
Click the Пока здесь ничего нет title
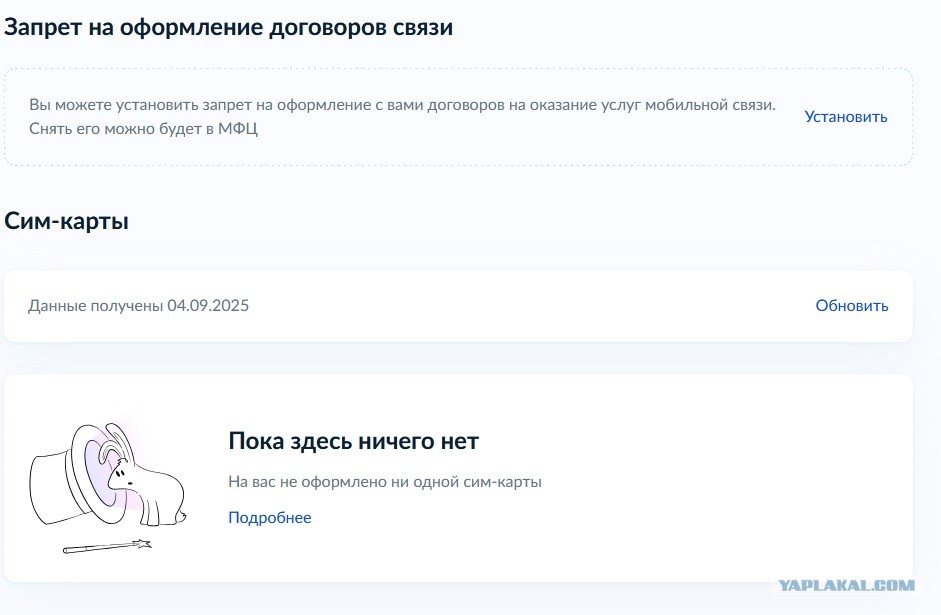(x=353, y=441)
